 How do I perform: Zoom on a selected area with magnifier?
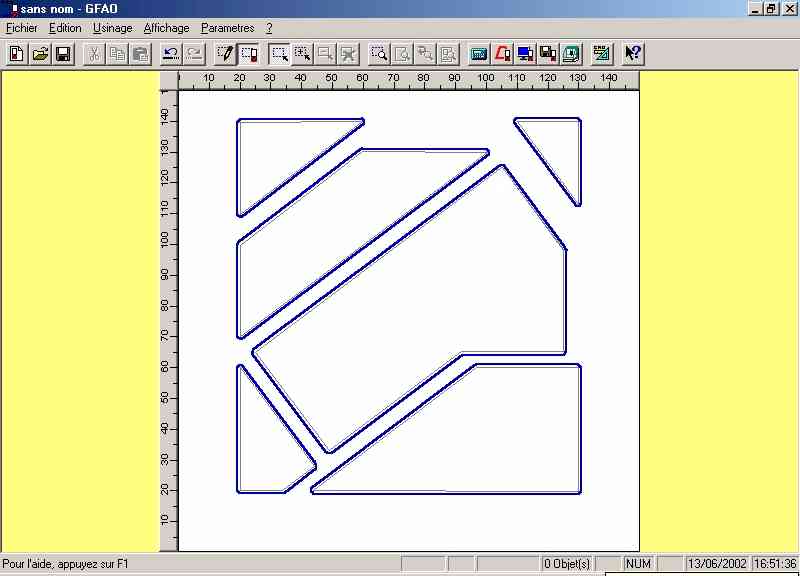click(379, 54)
